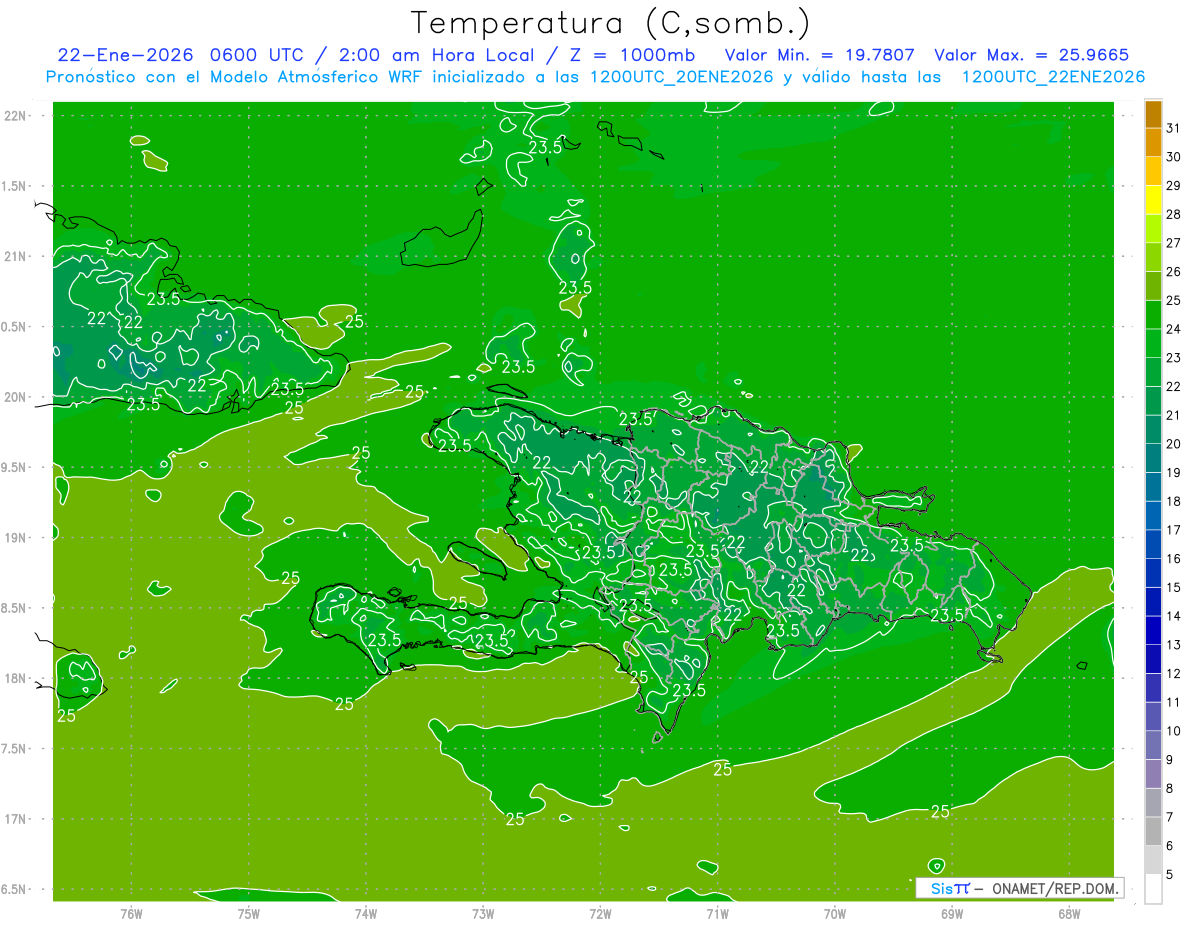
Task: Click the "ONAMET/REP.DOM." credit label
Action: click(x=1054, y=888)
